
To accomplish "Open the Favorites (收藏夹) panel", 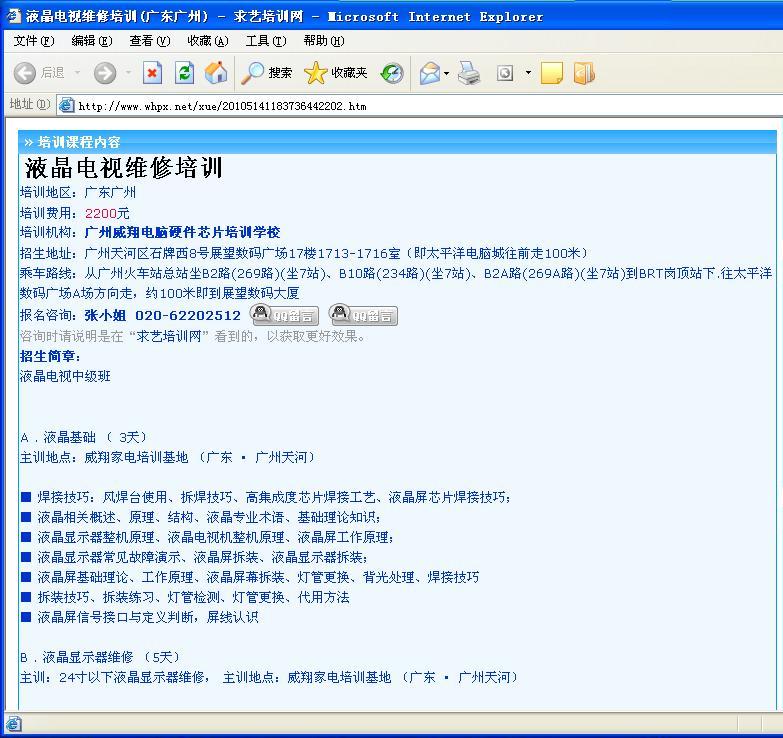I will pyautogui.click(x=336, y=73).
